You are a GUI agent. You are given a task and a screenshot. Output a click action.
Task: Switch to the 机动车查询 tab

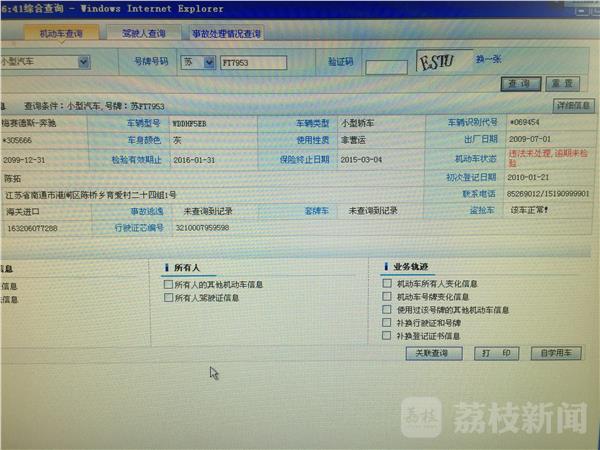tap(62, 33)
